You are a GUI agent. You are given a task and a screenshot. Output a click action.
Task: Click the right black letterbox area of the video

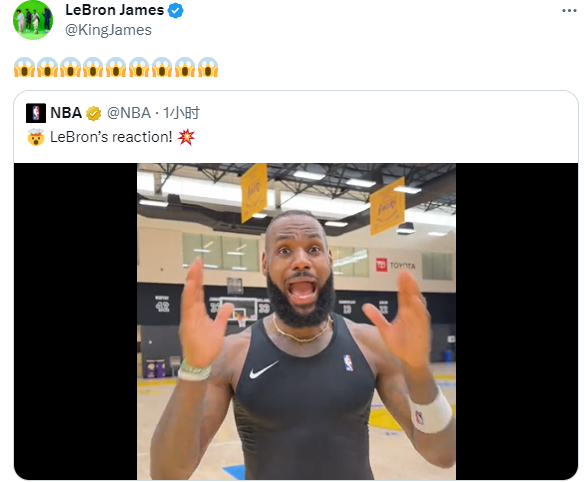tap(517, 322)
